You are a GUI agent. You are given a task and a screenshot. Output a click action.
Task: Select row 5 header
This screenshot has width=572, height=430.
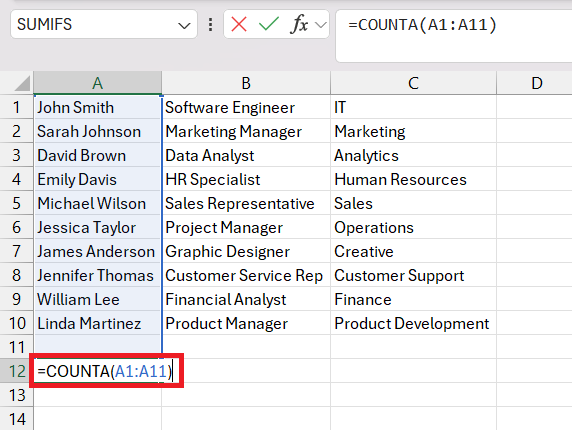point(16,203)
